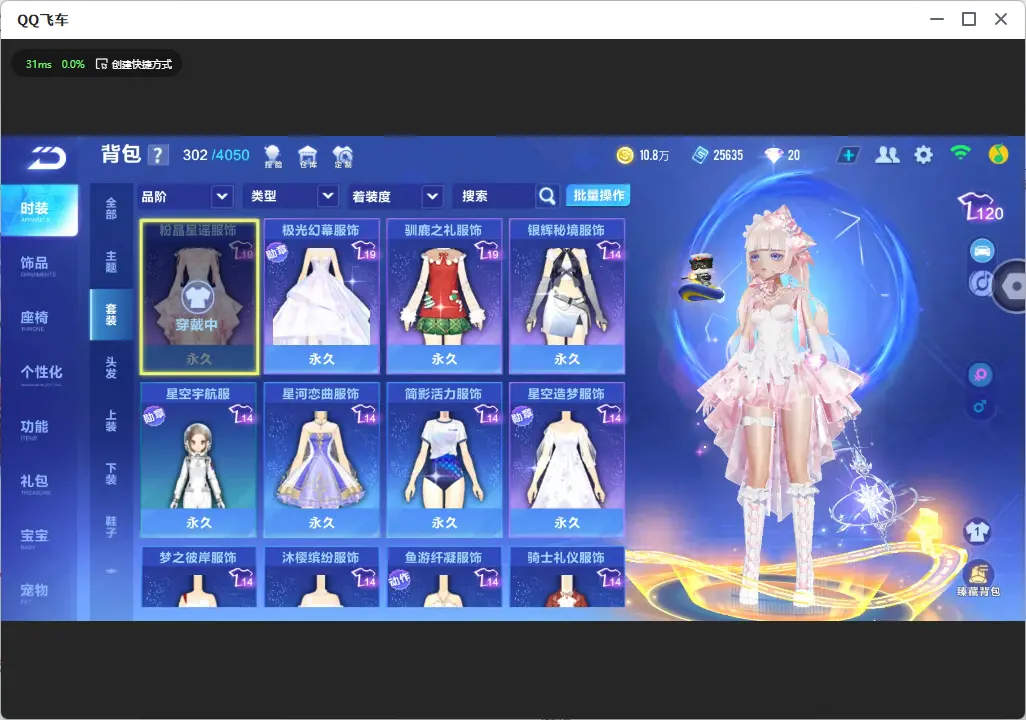
Task: Open the 探险 lightbulb icon
Action: [x=272, y=156]
